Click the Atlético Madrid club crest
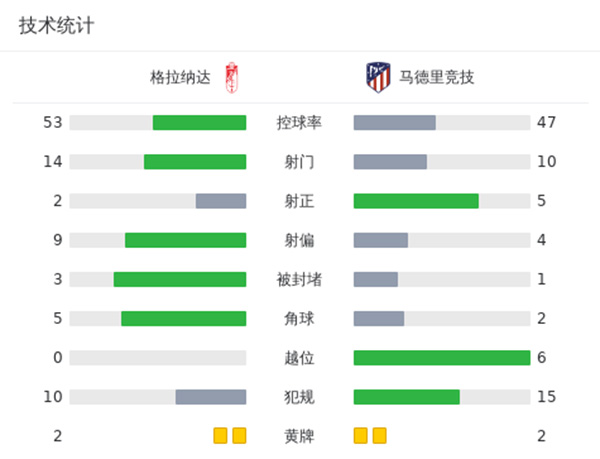 tap(377, 77)
